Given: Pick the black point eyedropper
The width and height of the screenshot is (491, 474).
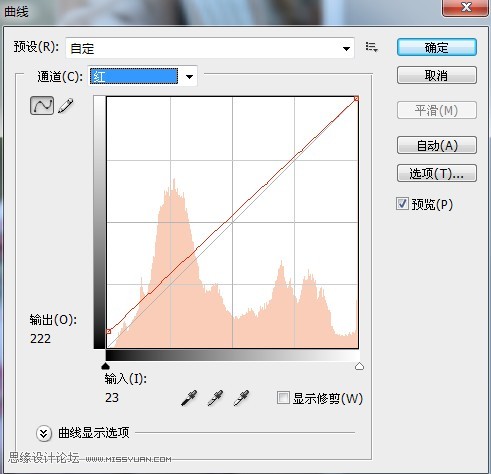Looking at the screenshot, I should click(189, 398).
